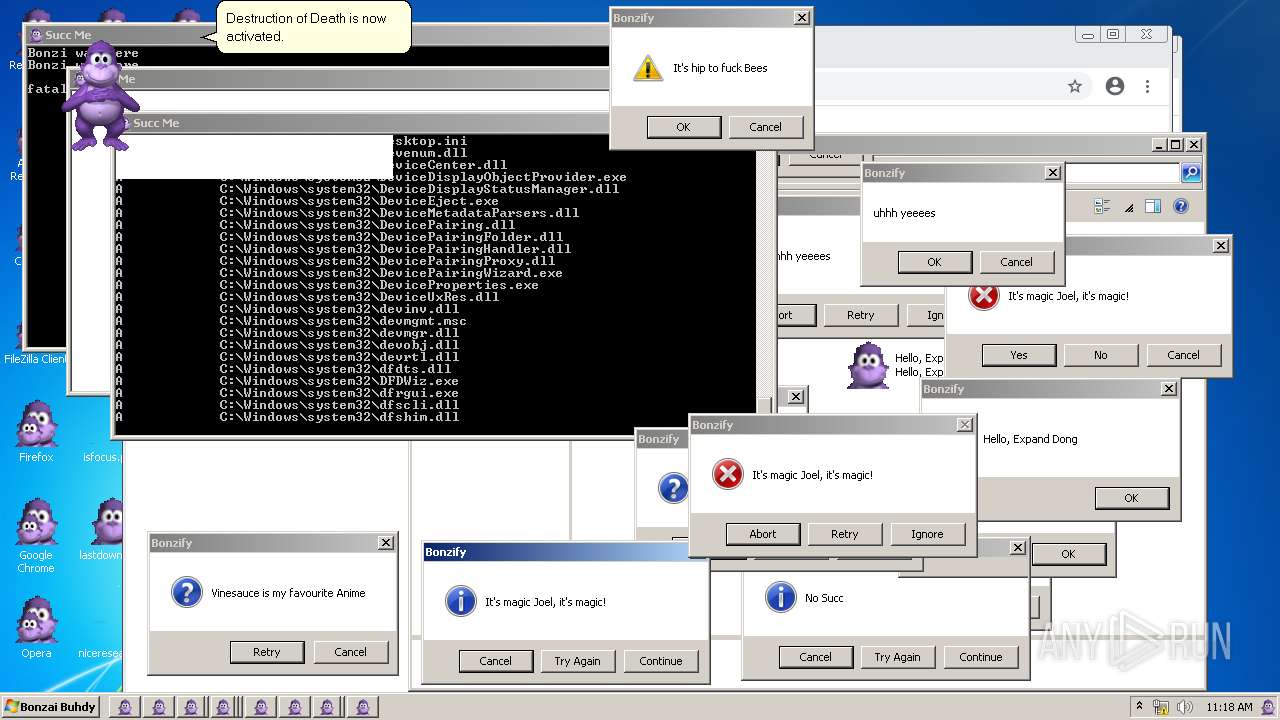The width and height of the screenshot is (1280, 720).
Task: Click the Explorer search input field
Action: click(x=1124, y=173)
